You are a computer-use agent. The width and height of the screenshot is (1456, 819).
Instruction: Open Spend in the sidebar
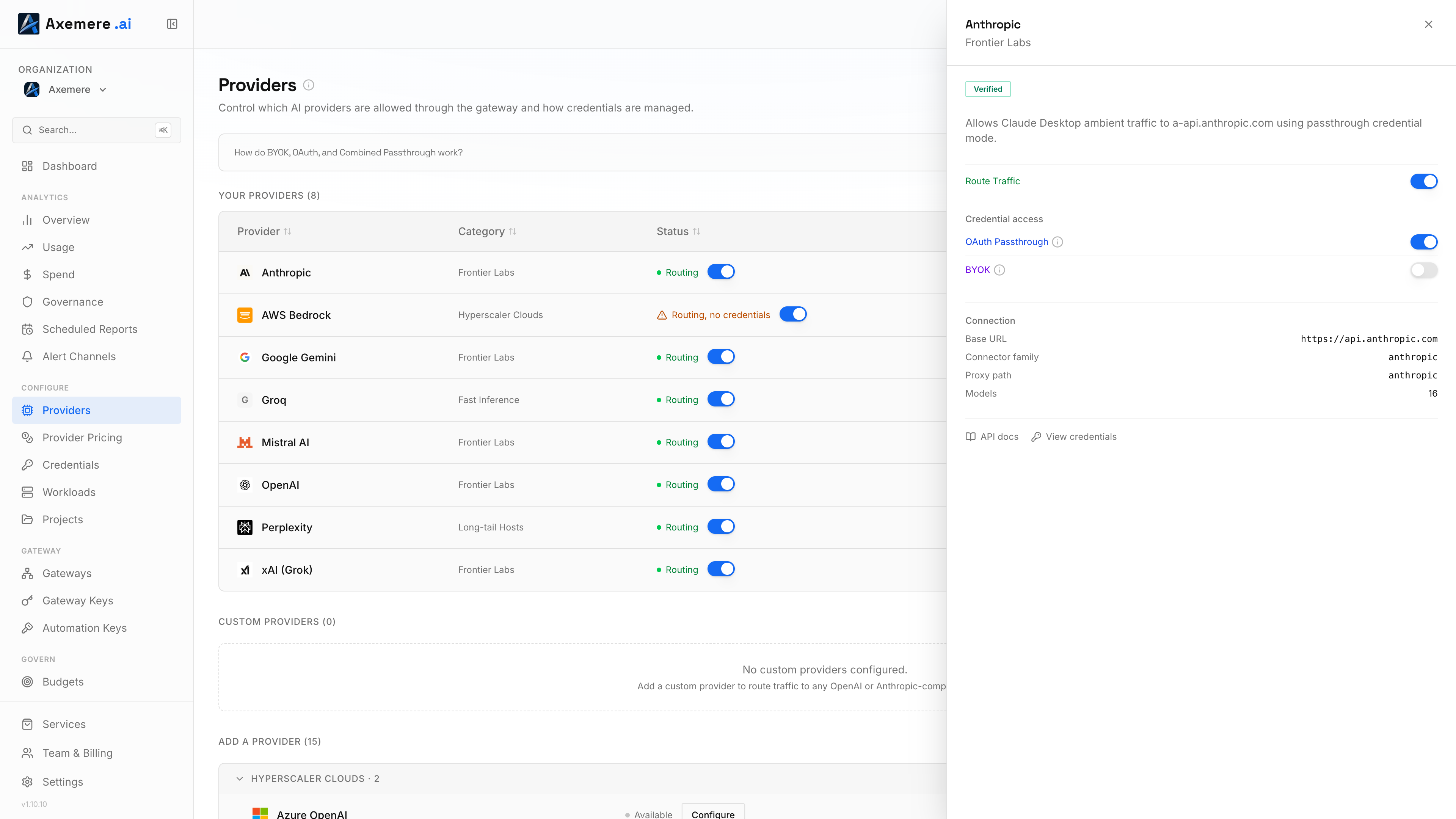click(97, 275)
